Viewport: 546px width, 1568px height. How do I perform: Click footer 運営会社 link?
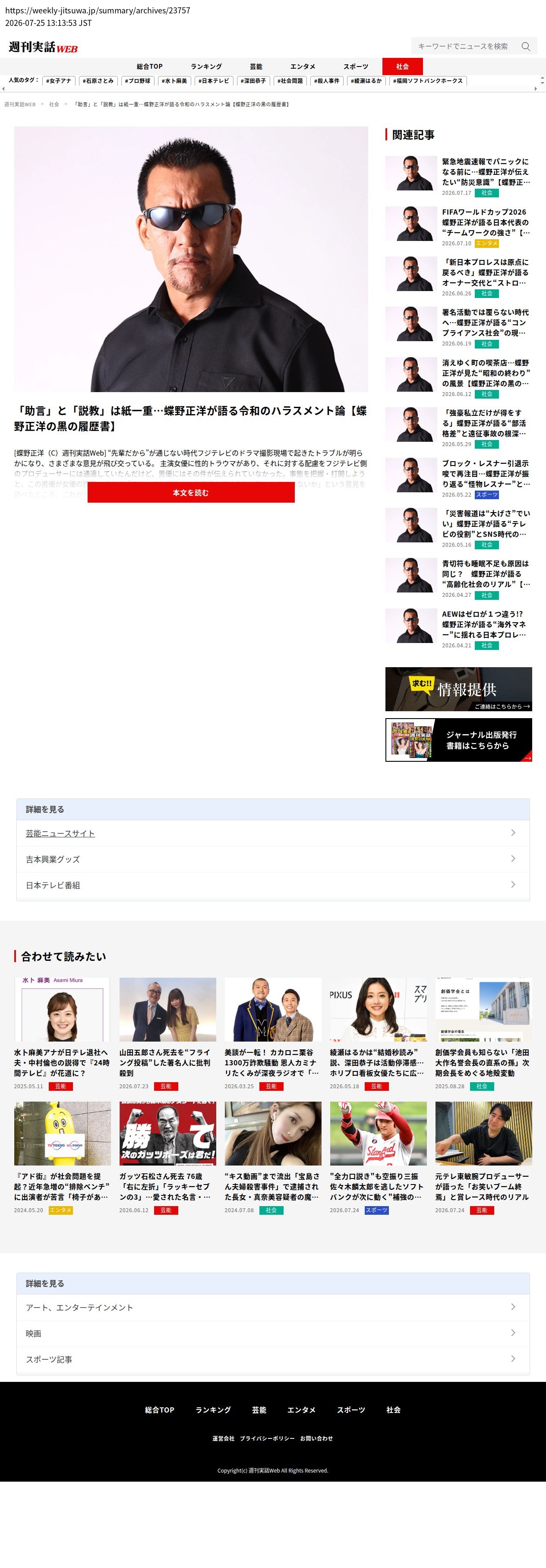point(224,1439)
